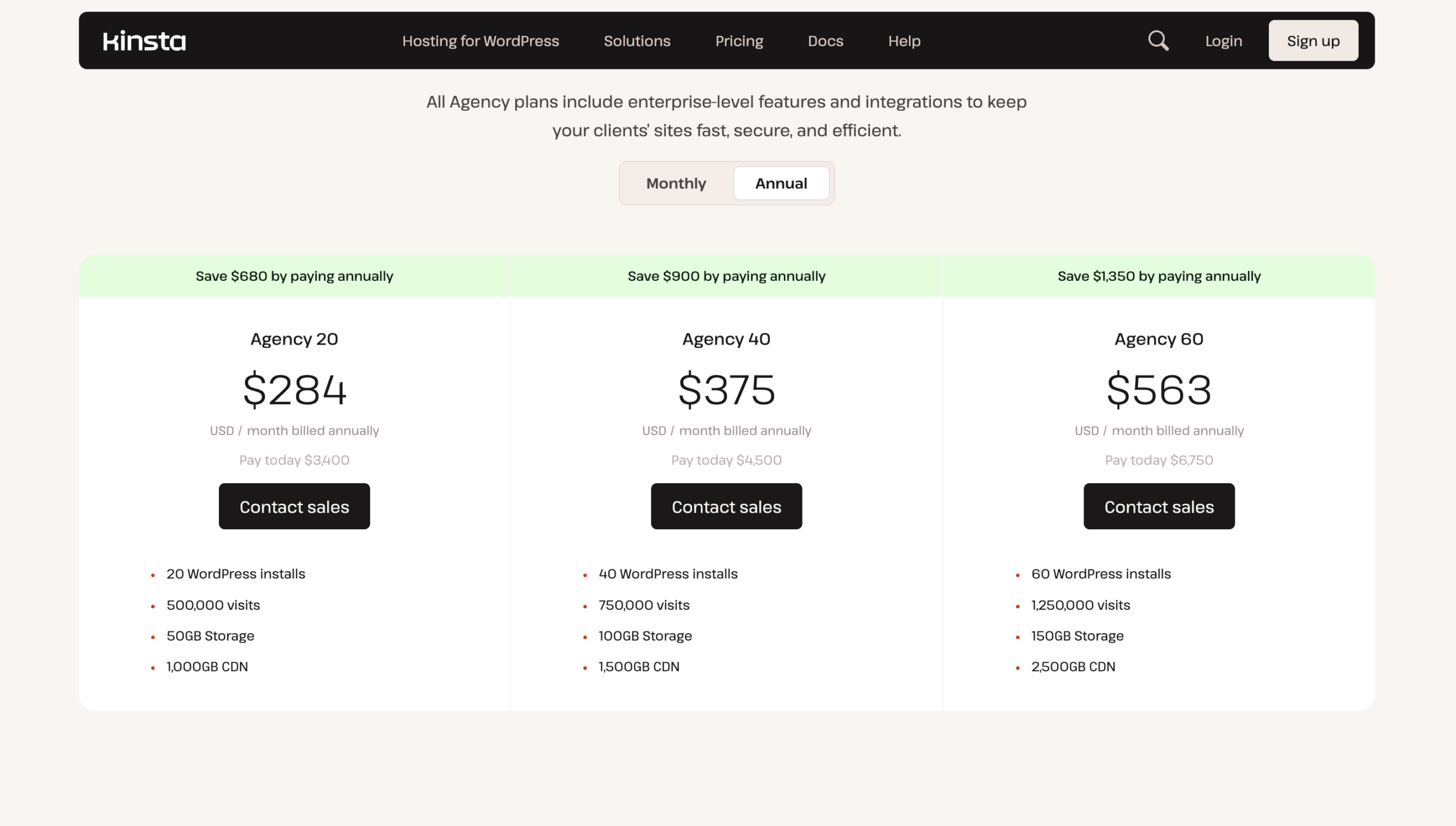The width and height of the screenshot is (1456, 826).
Task: Click the Sign up button
Action: [x=1313, y=41]
